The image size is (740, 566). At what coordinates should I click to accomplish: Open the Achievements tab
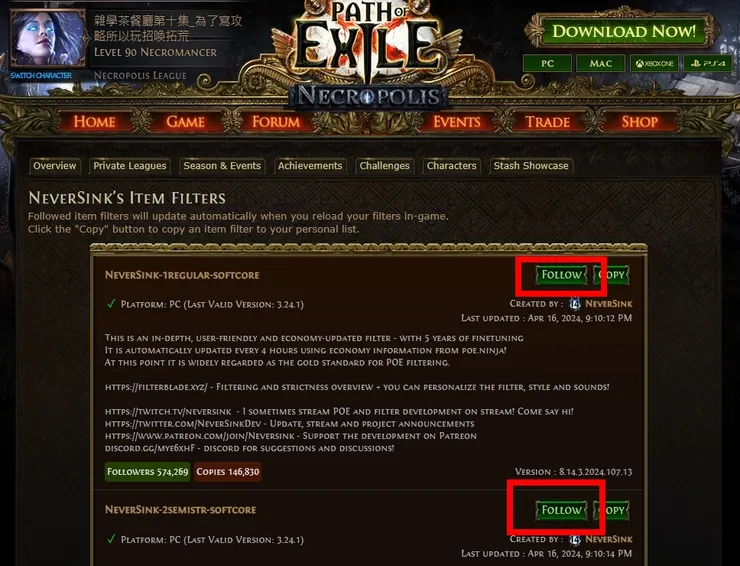[x=310, y=166]
